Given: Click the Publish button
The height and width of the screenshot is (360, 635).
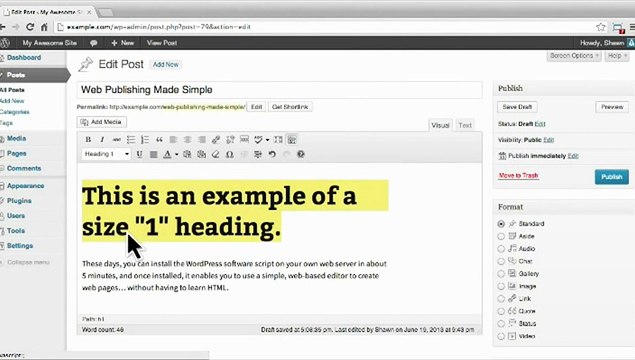Looking at the screenshot, I should (612, 177).
